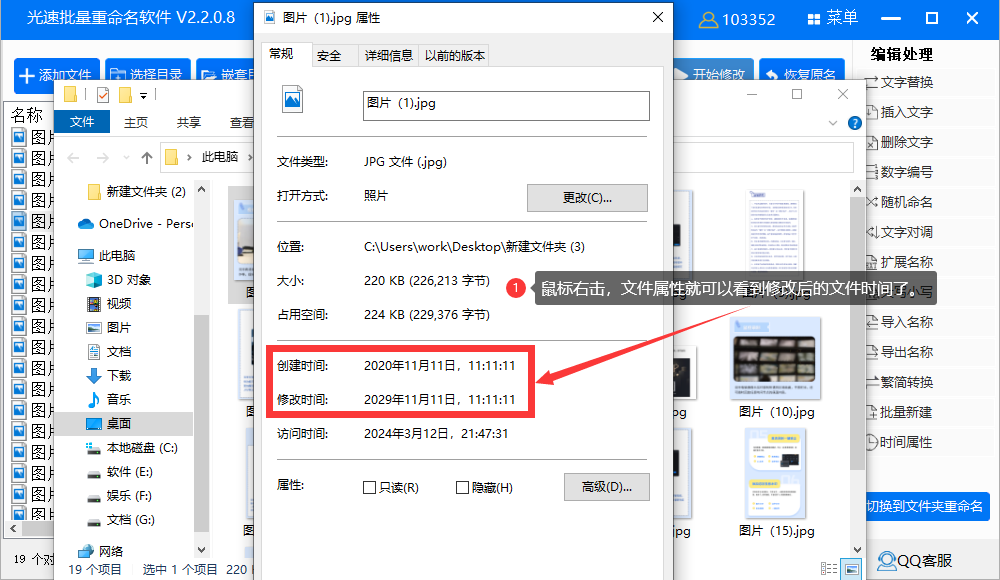This screenshot has height=580, width=1000.
Task: Click navigation pane scroll down arrow
Action: point(202,549)
